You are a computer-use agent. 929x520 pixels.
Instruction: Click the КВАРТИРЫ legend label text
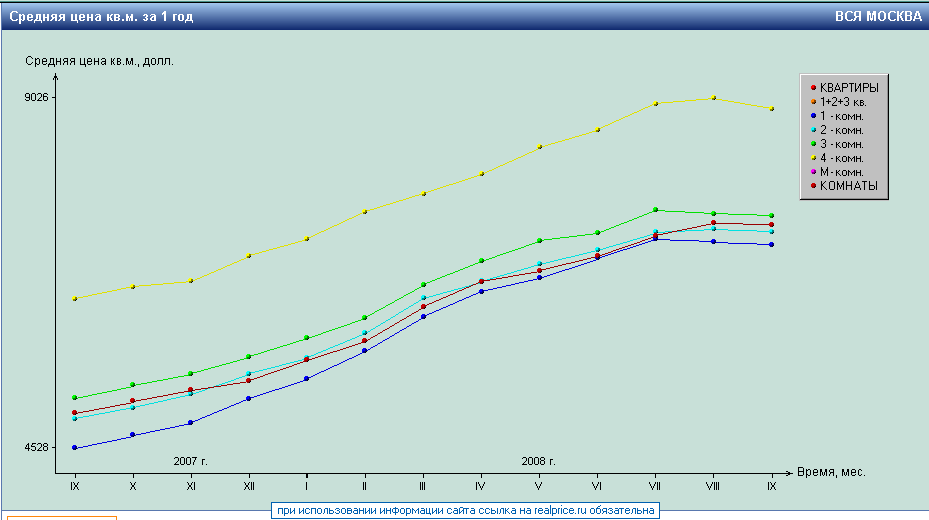click(849, 88)
